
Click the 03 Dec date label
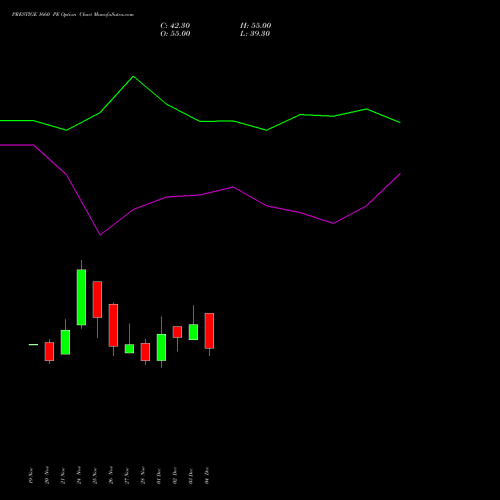191,475
